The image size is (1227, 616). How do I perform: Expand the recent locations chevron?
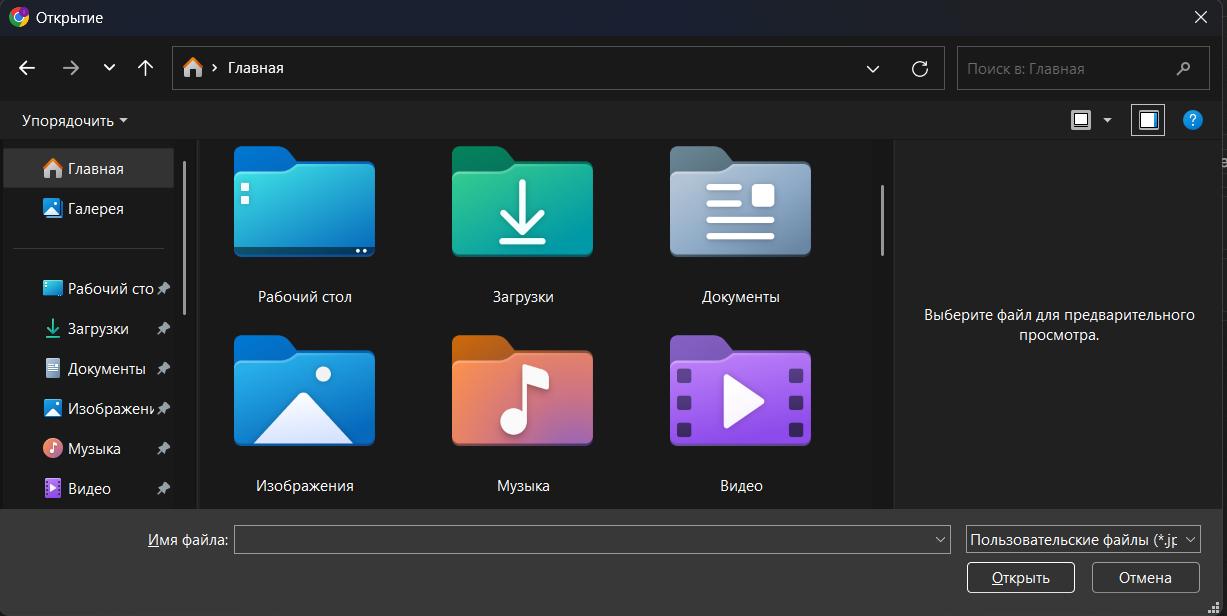tap(109, 68)
